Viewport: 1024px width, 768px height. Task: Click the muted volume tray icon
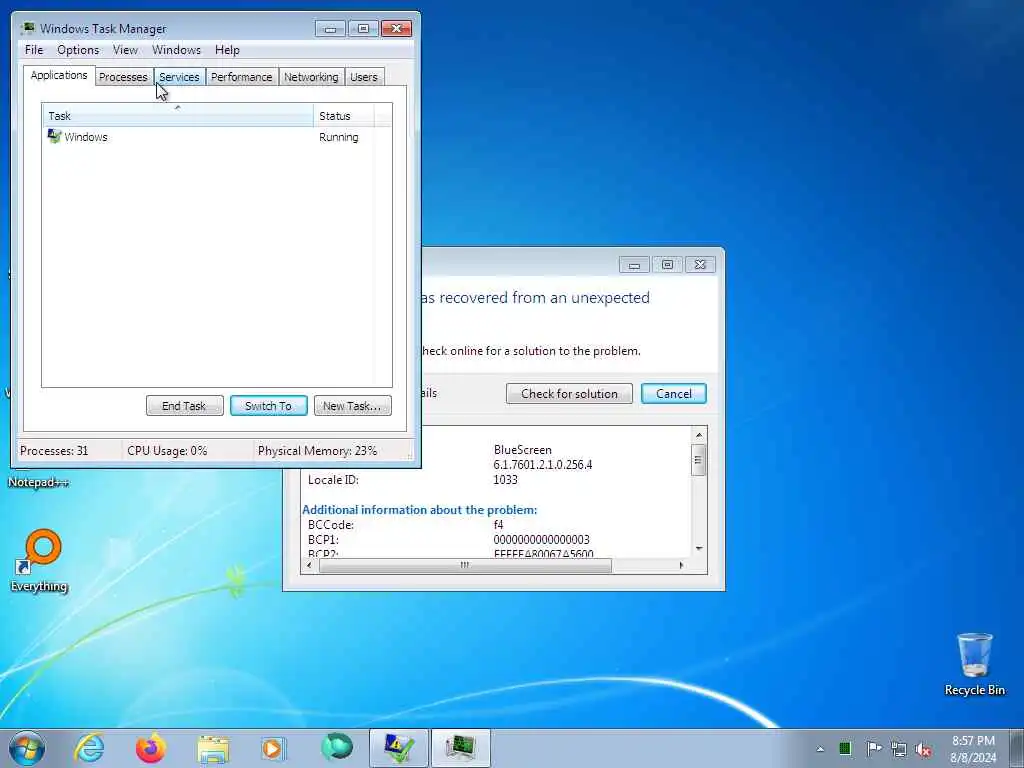(923, 749)
